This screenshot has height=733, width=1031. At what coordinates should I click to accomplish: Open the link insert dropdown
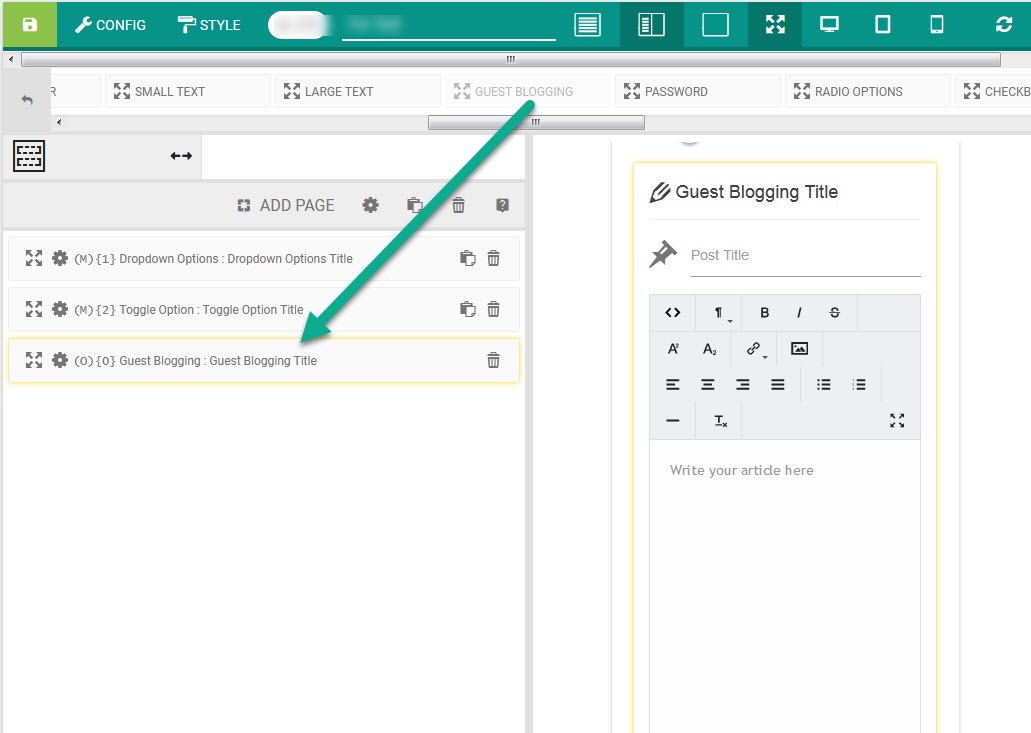click(x=756, y=349)
